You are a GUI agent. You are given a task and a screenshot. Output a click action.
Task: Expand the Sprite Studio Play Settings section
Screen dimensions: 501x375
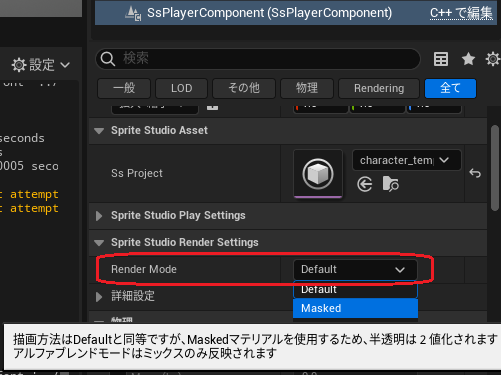pyautogui.click(x=99, y=216)
